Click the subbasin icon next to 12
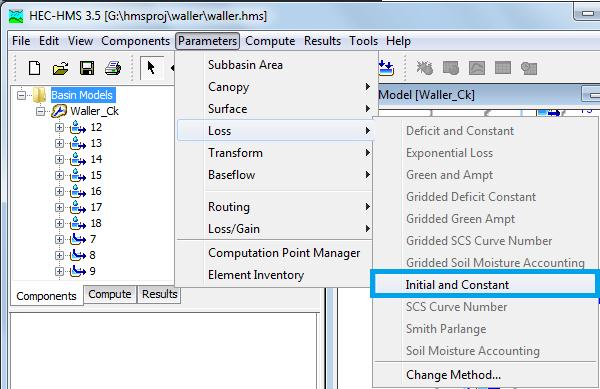 point(78,127)
